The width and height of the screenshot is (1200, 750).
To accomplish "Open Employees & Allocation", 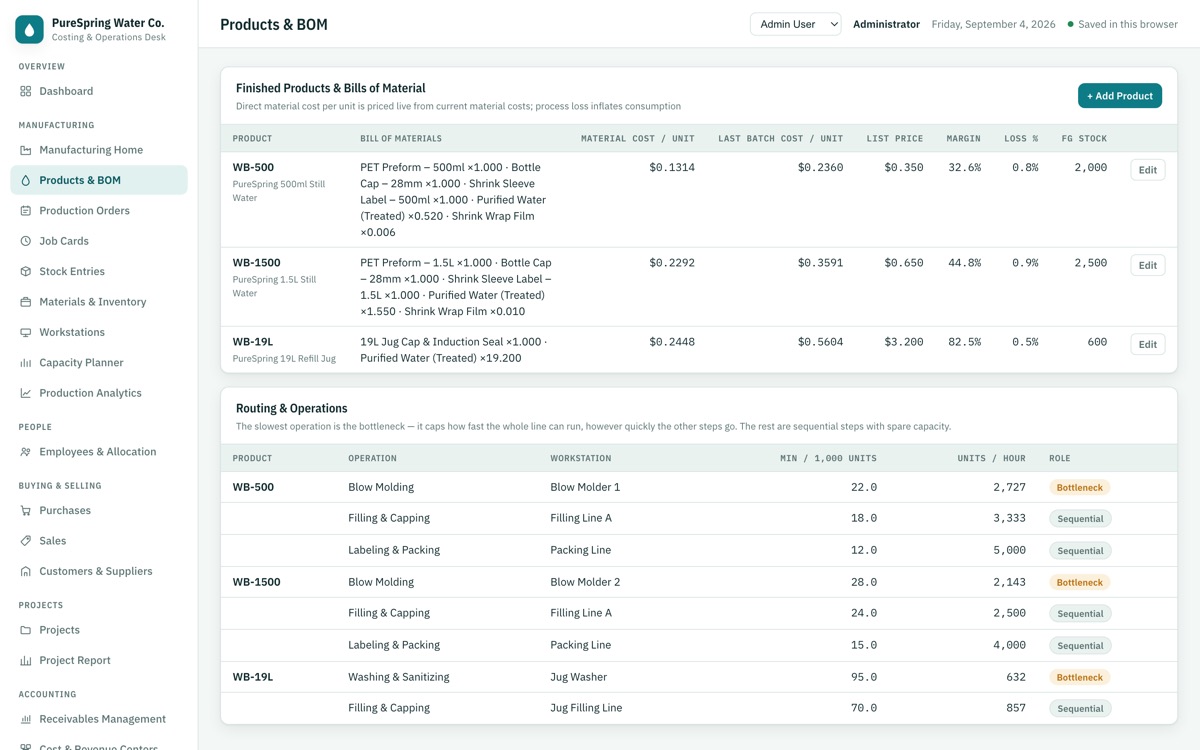I will coord(99,452).
